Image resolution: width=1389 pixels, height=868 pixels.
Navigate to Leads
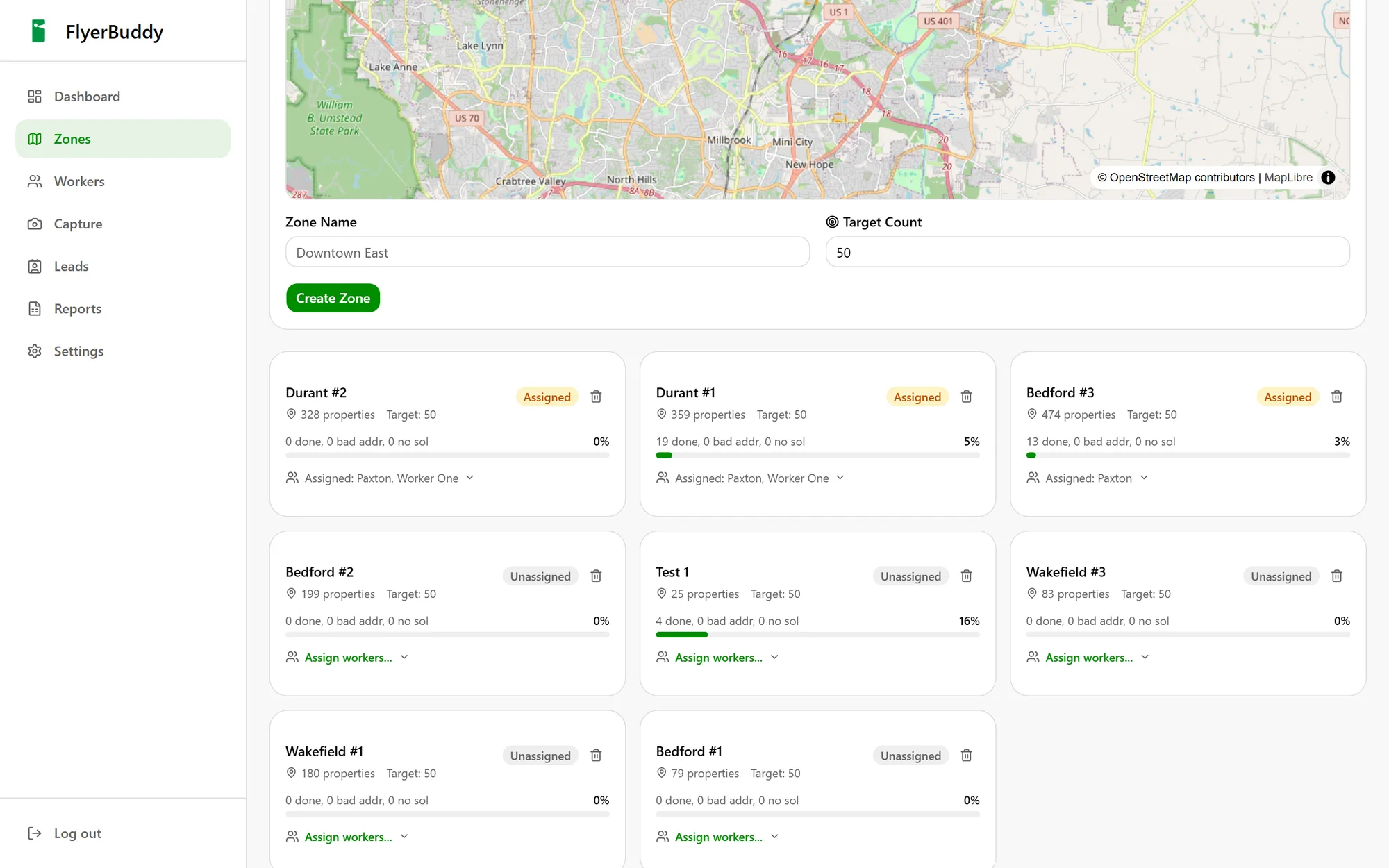(123, 266)
